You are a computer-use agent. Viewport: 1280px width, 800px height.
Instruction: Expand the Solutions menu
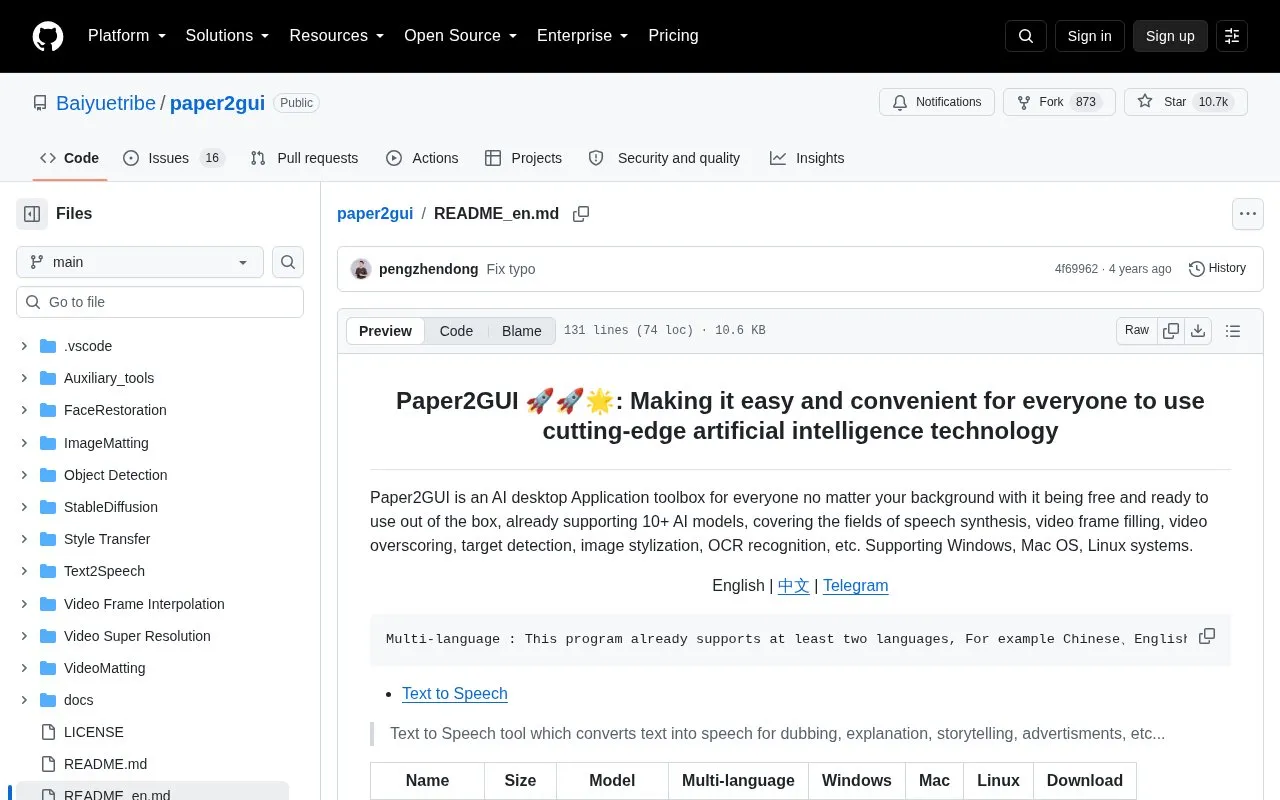tap(228, 36)
